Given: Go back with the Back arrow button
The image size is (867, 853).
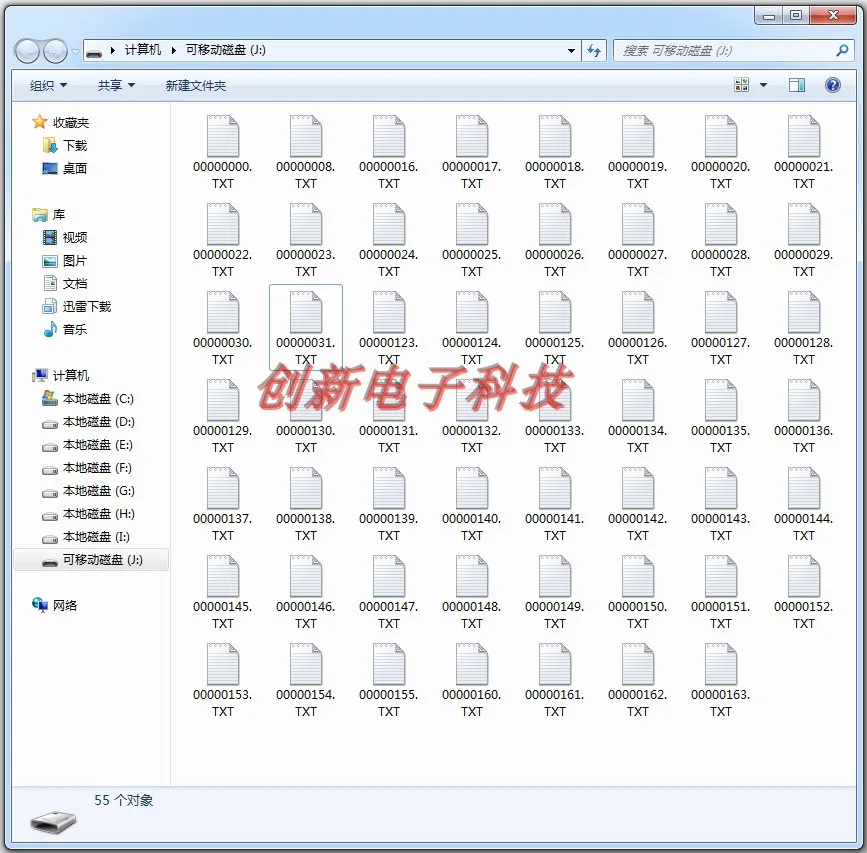Looking at the screenshot, I should click(x=27, y=51).
